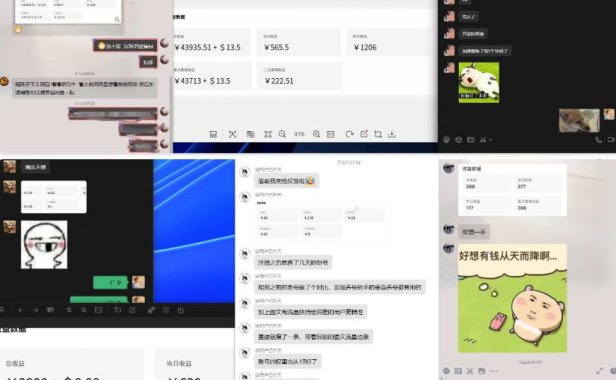
Task: Click the avatar beside the cow sticker
Action: click(449, 68)
